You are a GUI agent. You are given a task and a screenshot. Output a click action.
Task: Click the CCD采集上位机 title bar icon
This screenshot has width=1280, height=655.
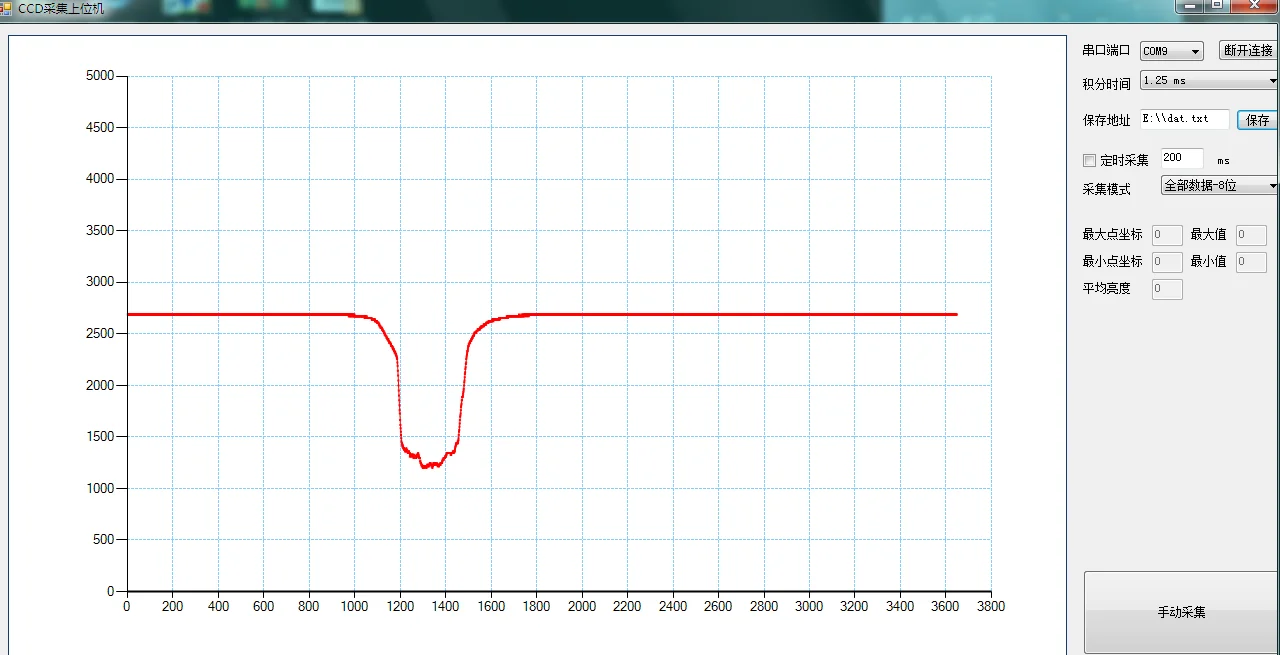click(7, 8)
